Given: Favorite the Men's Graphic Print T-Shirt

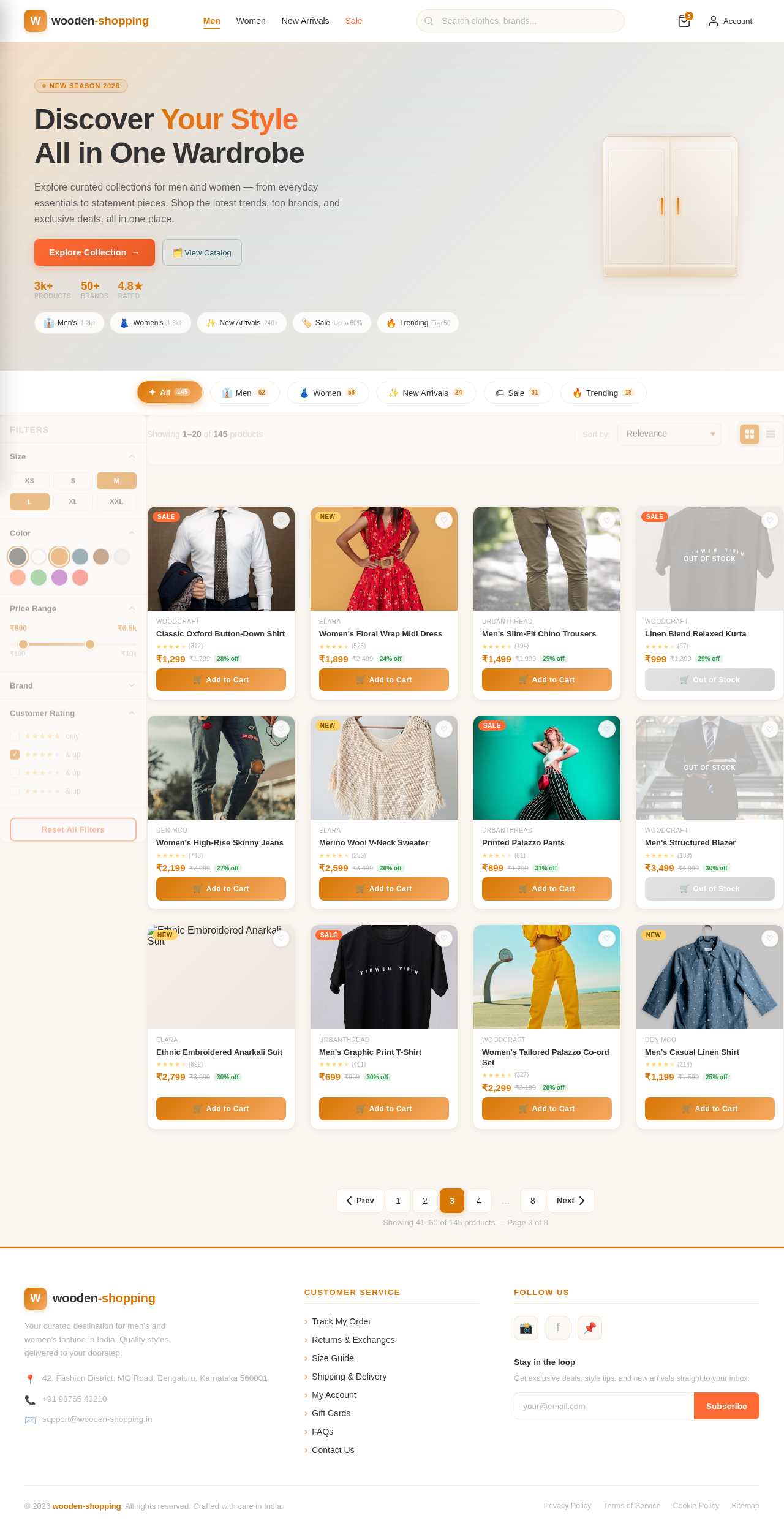Looking at the screenshot, I should coord(444,938).
